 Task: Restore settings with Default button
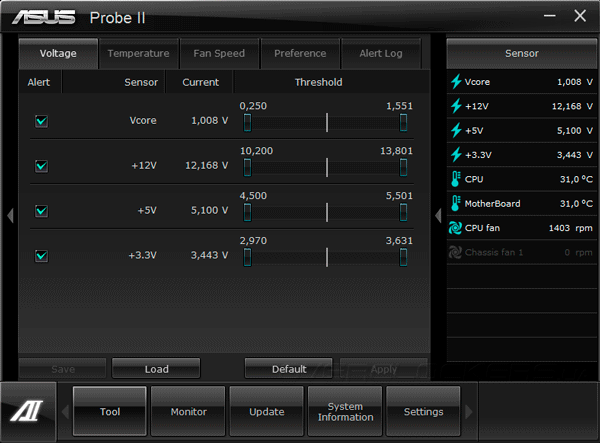pyautogui.click(x=289, y=369)
